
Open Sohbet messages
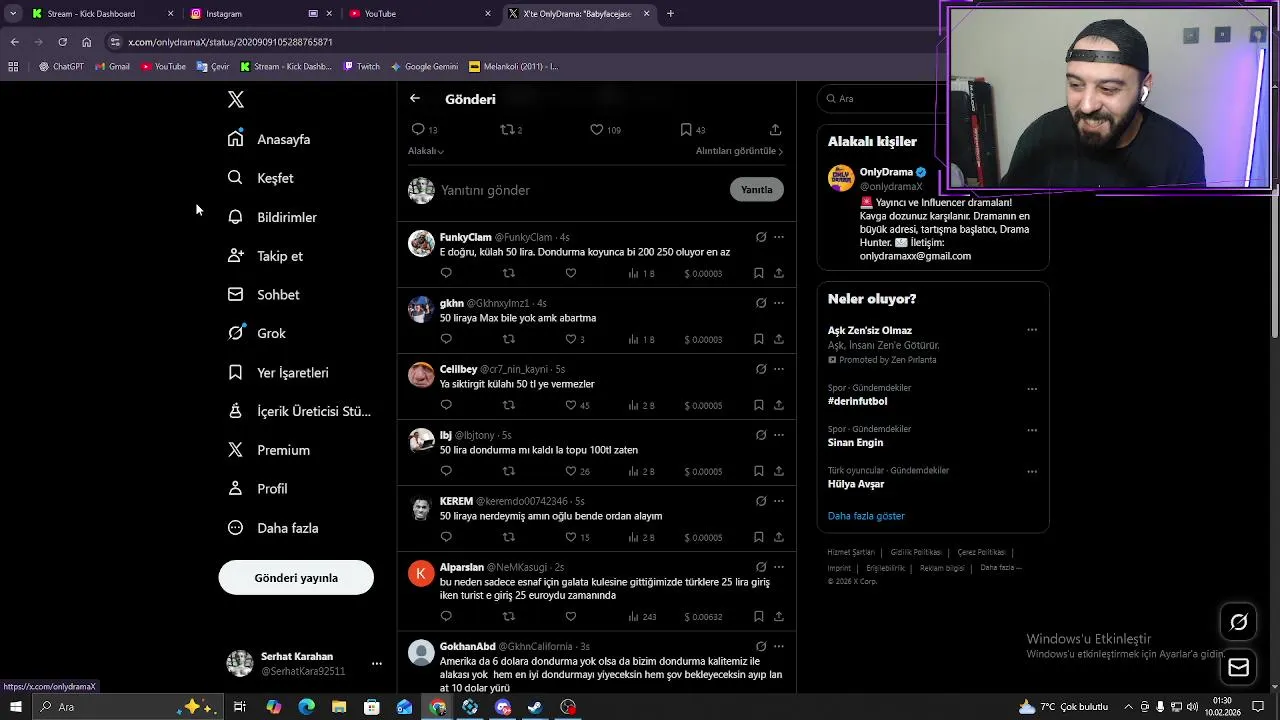(x=263, y=295)
